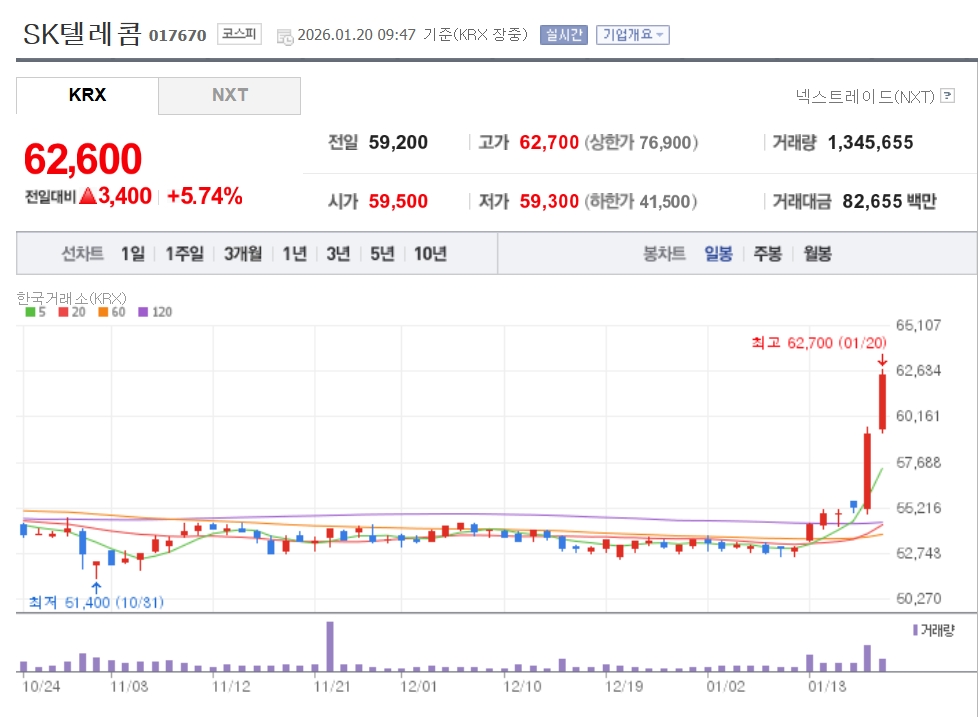Expand the 기업개요 dropdown
The image size is (978, 717).
tap(632, 35)
